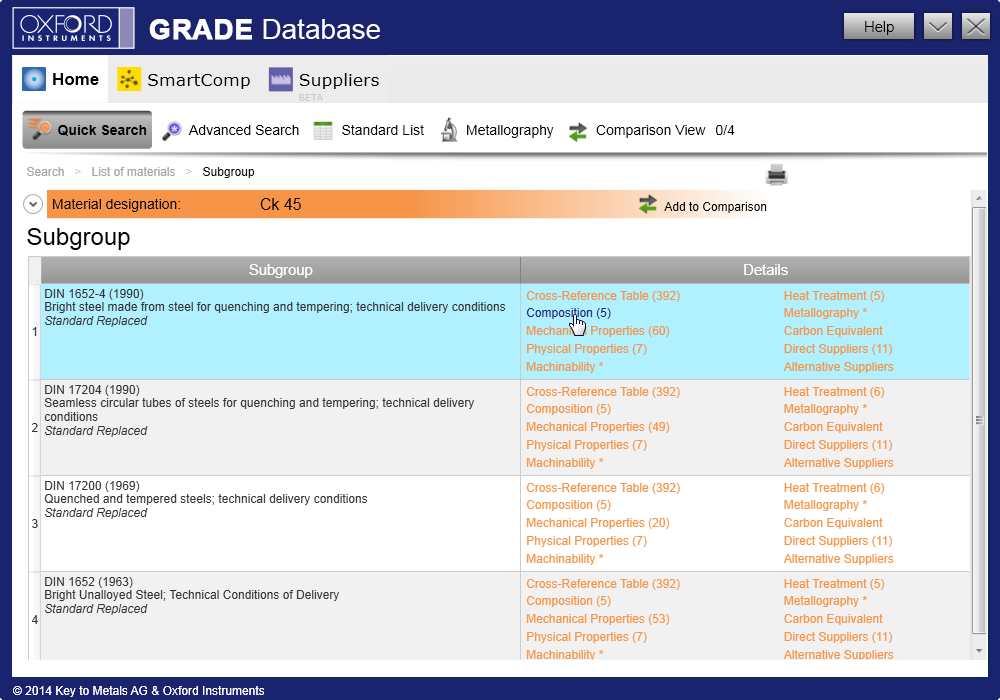
Task: Open Carbon Equivalent for DIN 17204
Action: (833, 427)
